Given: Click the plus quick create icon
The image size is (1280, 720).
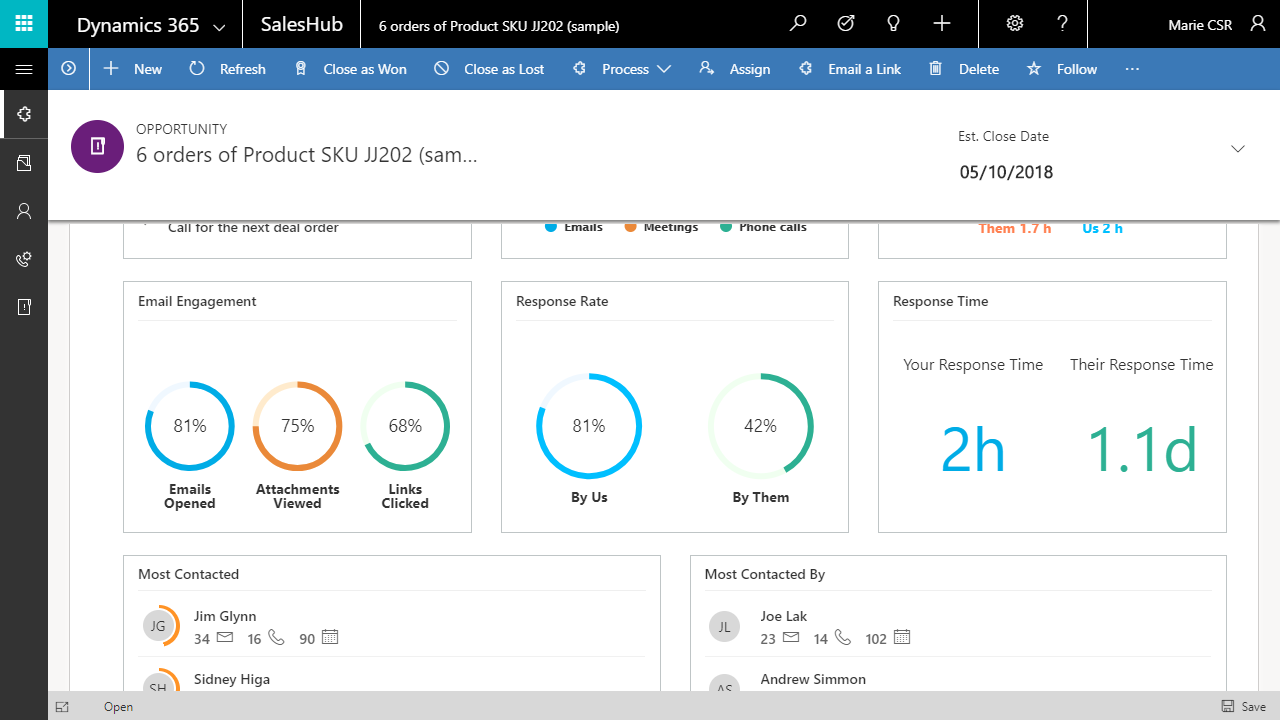Looking at the screenshot, I should pos(942,24).
